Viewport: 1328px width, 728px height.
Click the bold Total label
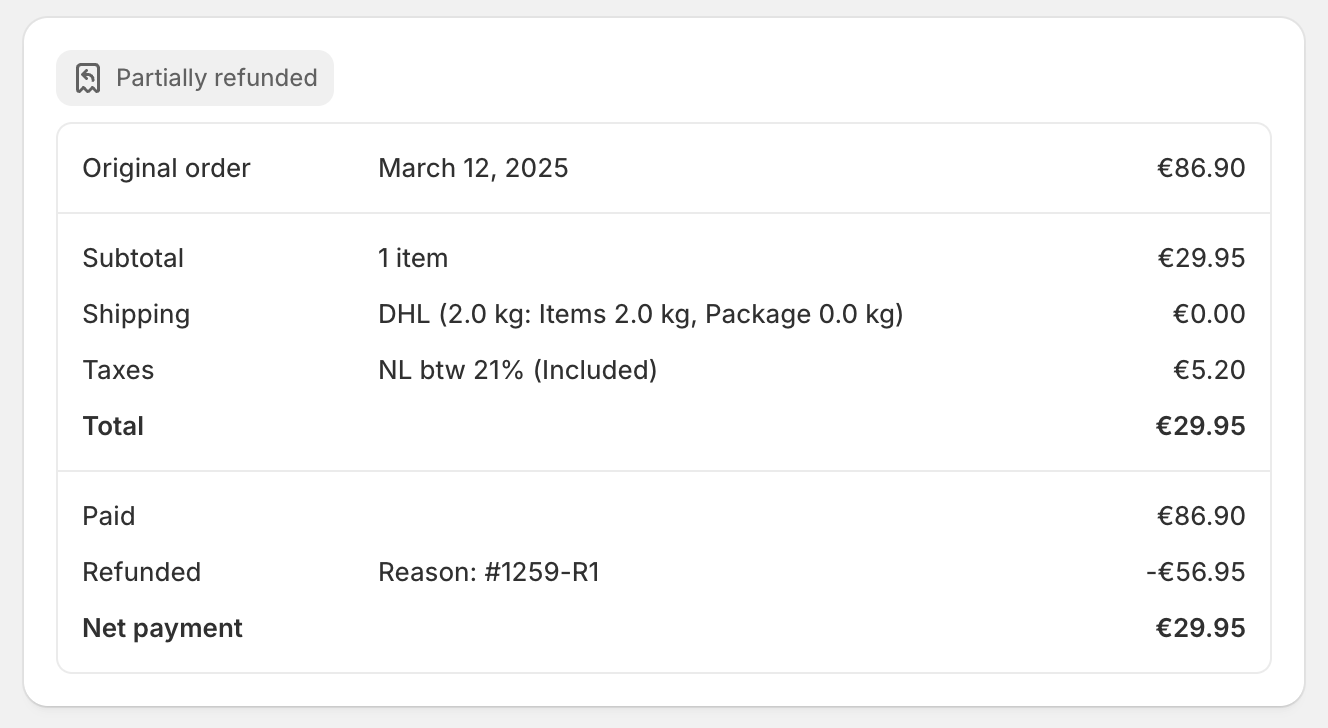[x=113, y=426]
